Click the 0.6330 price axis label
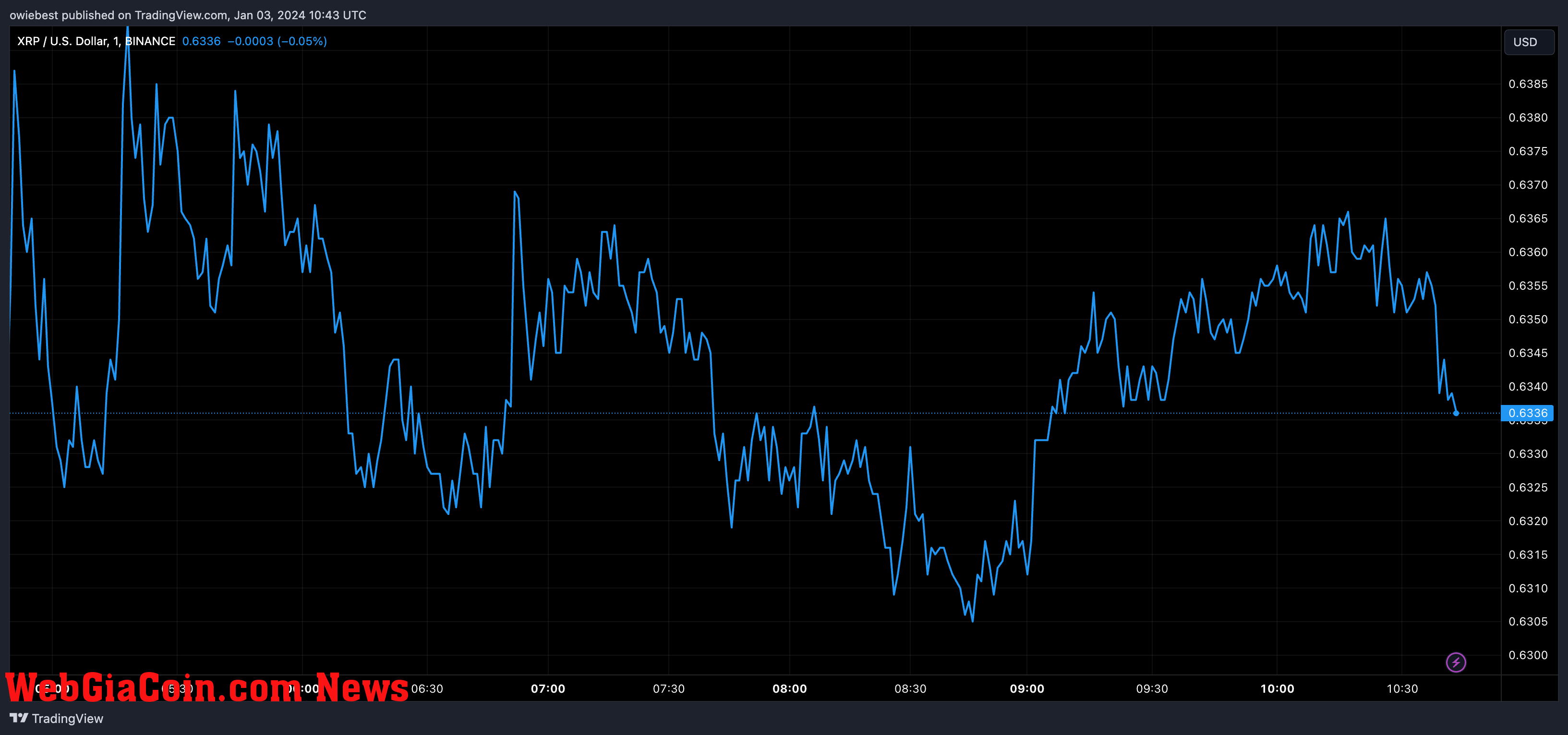This screenshot has height=735, width=1568. 1528,453
